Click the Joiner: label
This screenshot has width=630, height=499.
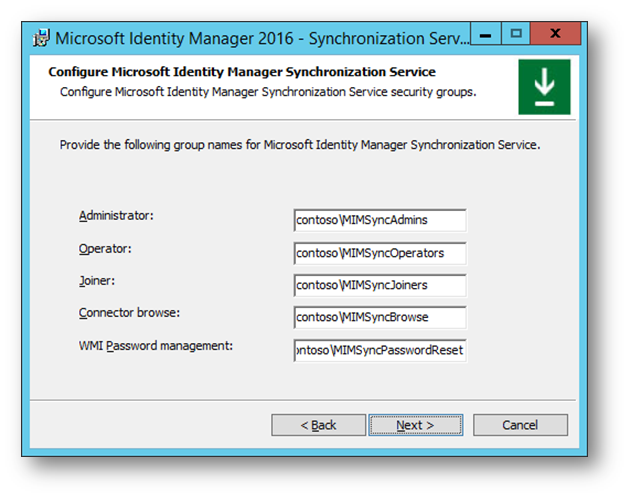click(97, 281)
